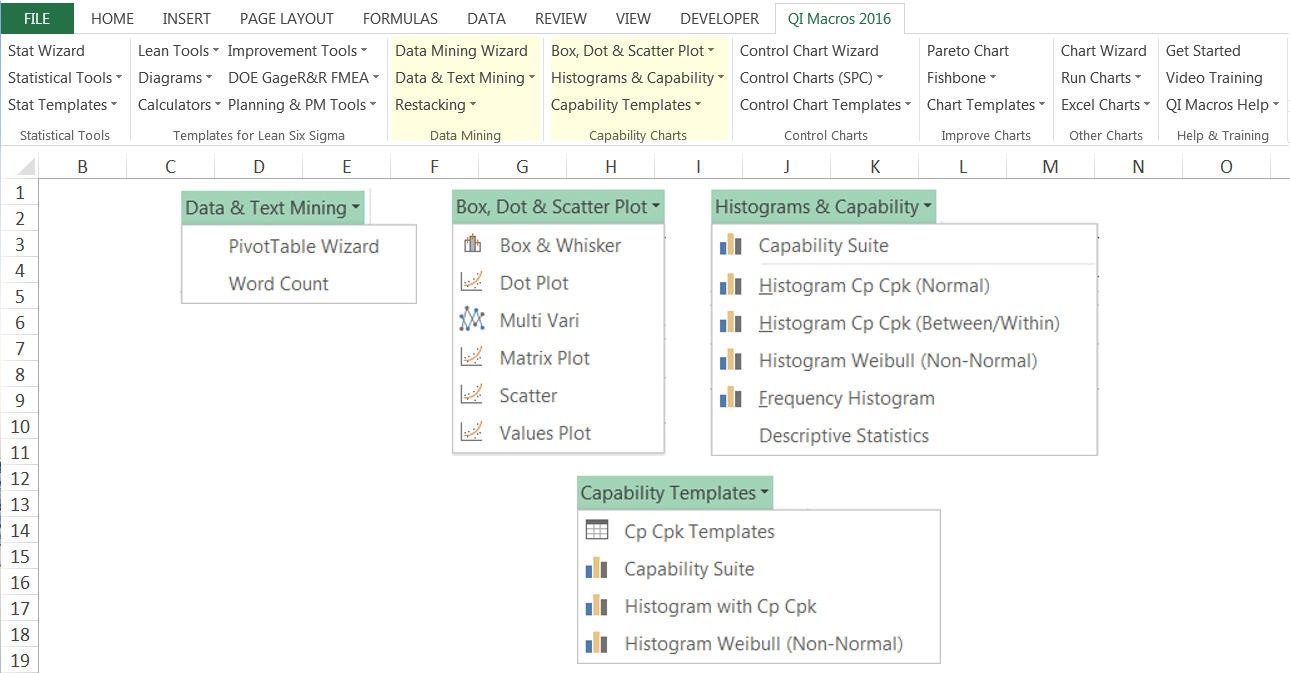Viewport: 1290px width, 673px height.
Task: Open QI Macros Help dropdown
Action: (x=1222, y=105)
